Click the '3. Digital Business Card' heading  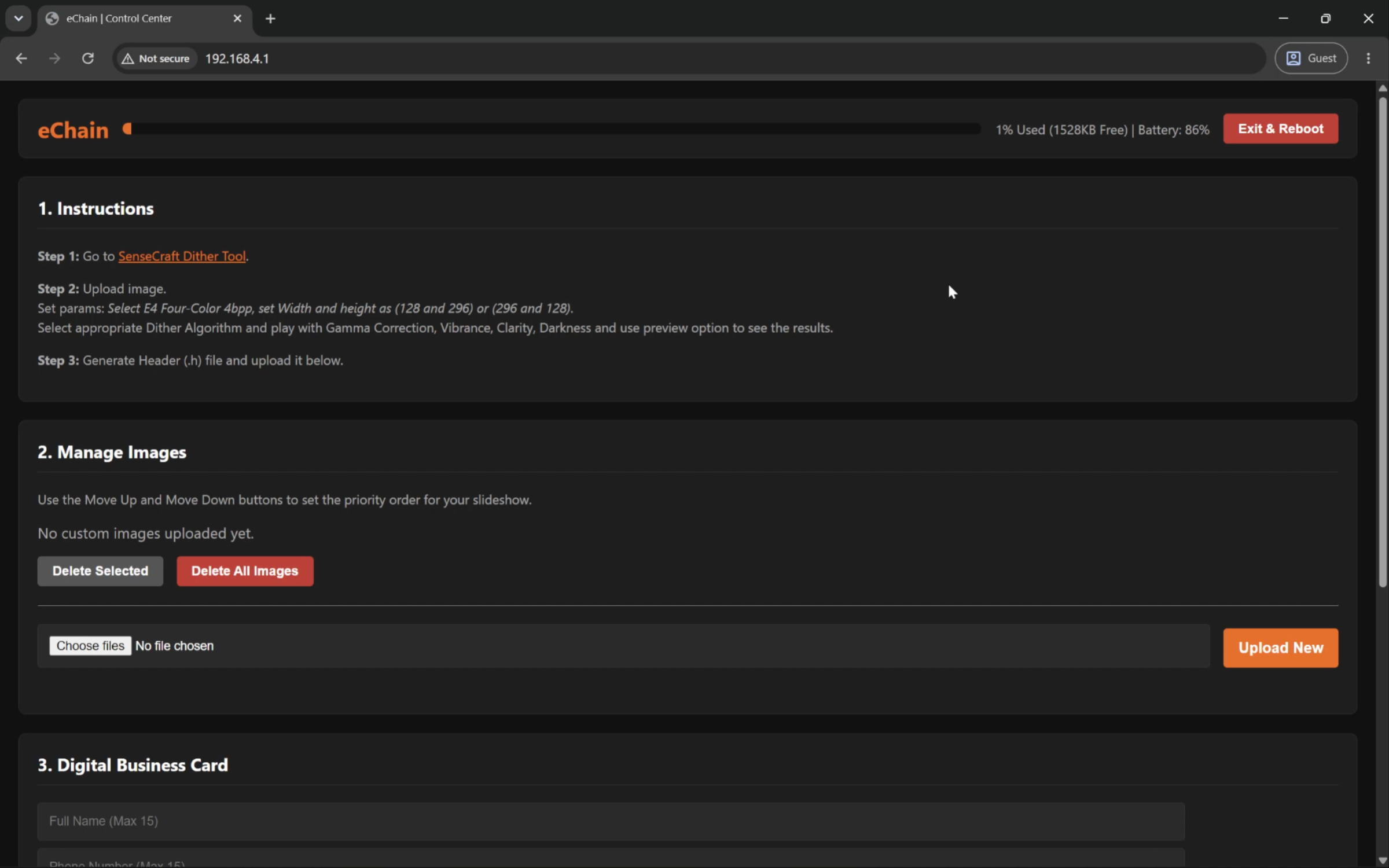pyautogui.click(x=133, y=765)
